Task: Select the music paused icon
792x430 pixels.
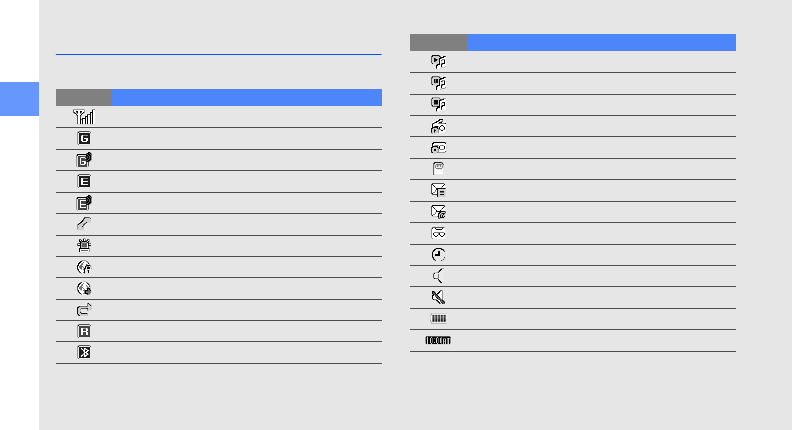Action: pyautogui.click(x=438, y=83)
